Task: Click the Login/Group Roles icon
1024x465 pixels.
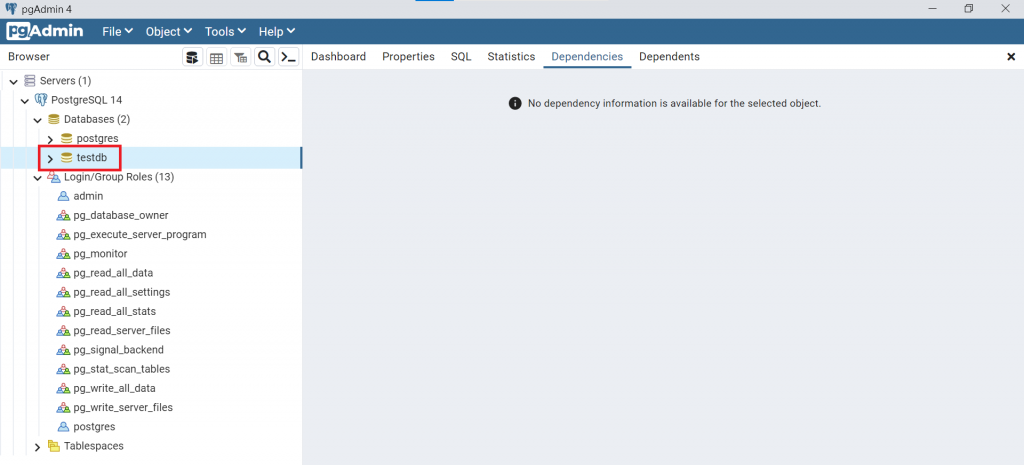Action: [x=54, y=177]
